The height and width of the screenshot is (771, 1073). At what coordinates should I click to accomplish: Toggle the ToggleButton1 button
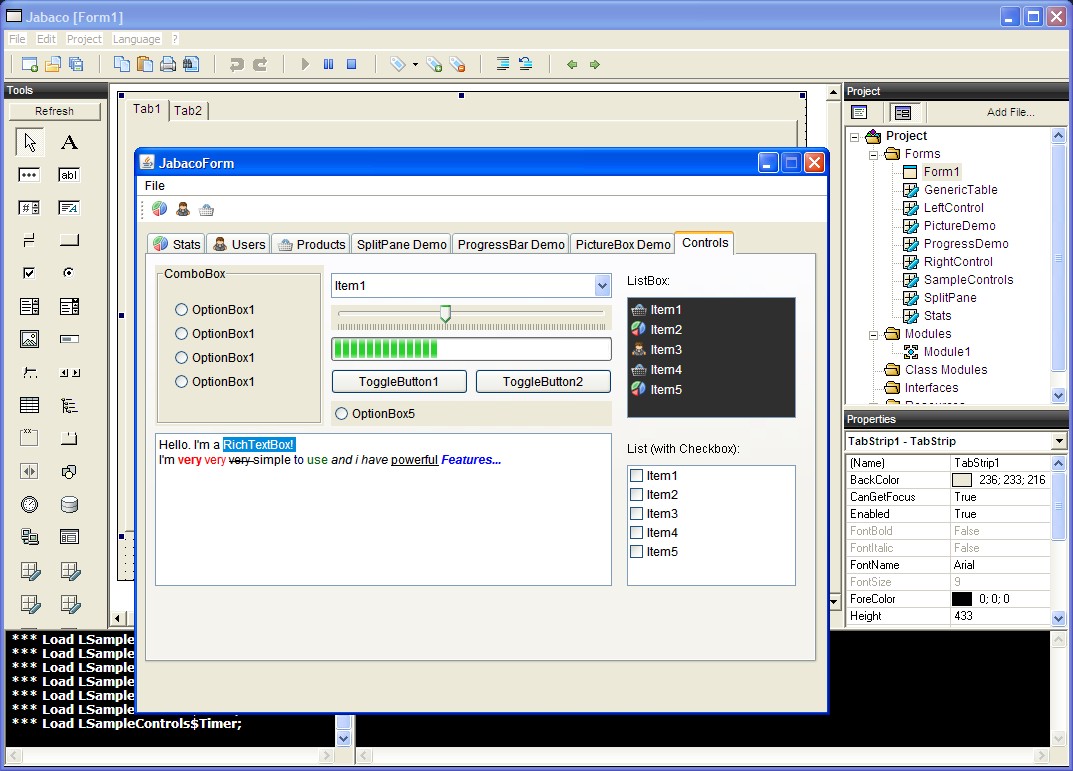click(x=399, y=382)
